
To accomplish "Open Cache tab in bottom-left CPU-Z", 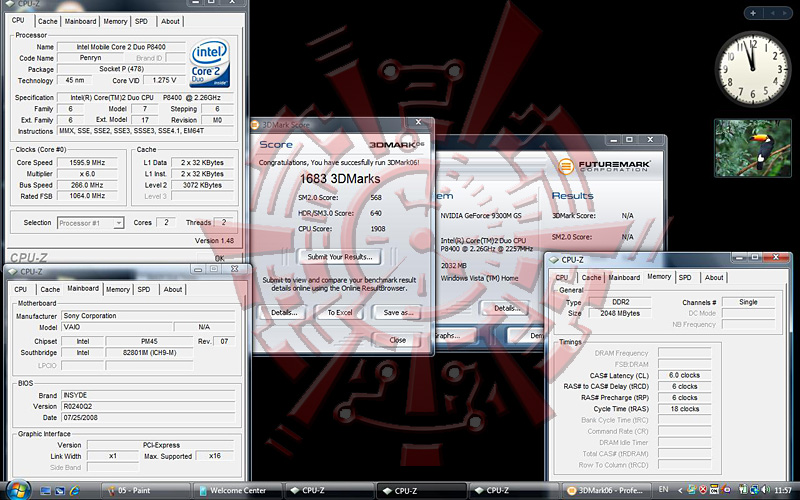I will (x=50, y=289).
